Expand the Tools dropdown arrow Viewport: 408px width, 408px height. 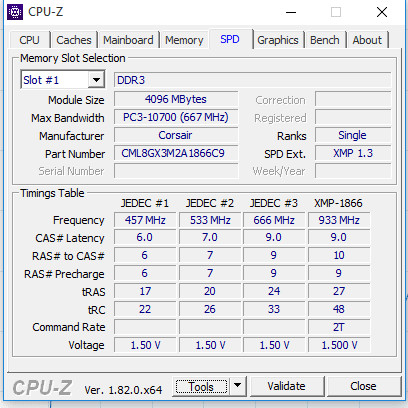238,386
